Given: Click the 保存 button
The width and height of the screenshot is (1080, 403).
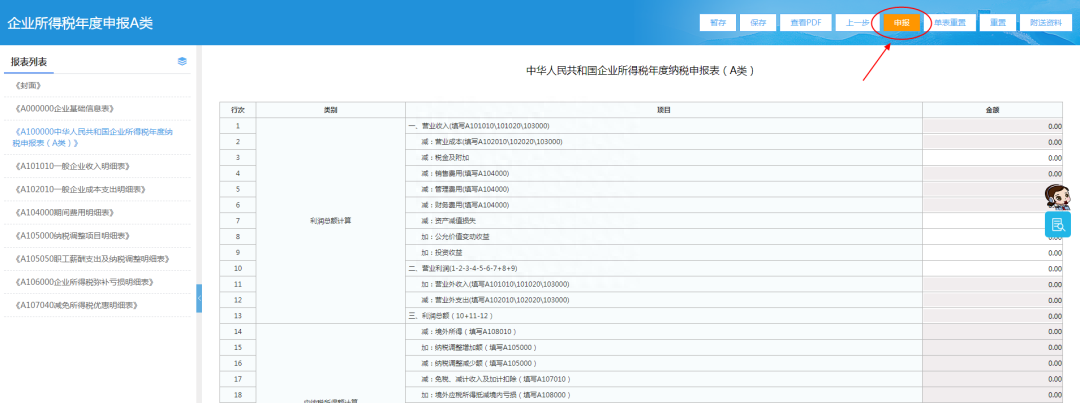Looking at the screenshot, I should click(x=758, y=23).
